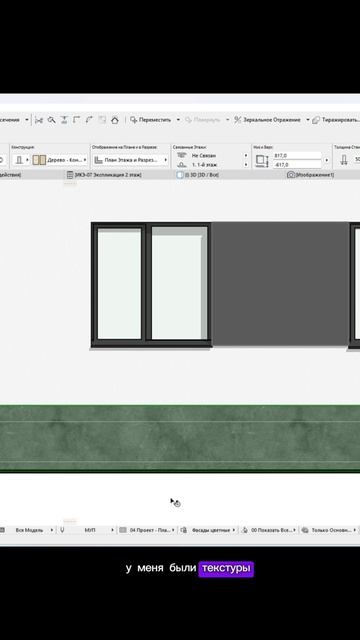This screenshot has height=640, width=360.
Task: Select the dark grey wall panel in the model
Action: click(x=280, y=284)
